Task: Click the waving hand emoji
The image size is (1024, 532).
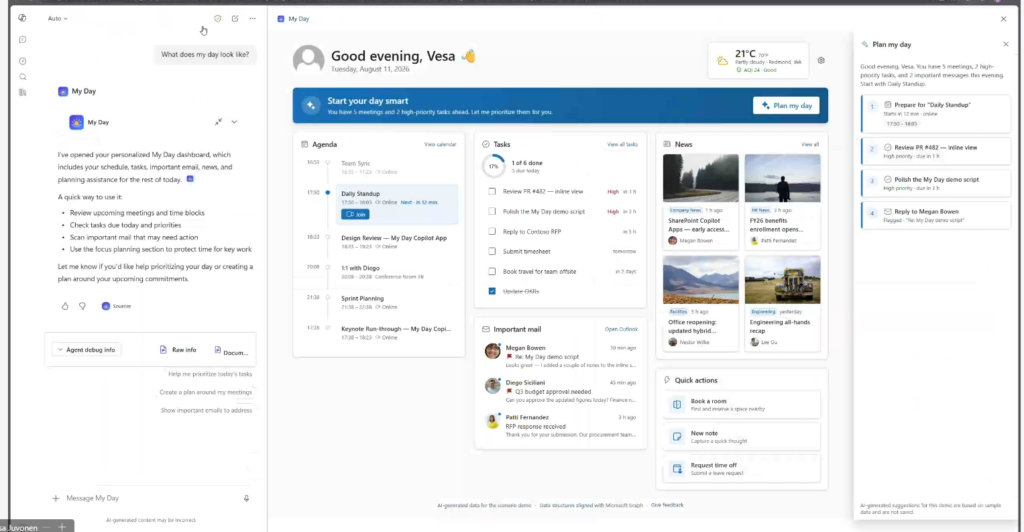Action: tap(468, 56)
